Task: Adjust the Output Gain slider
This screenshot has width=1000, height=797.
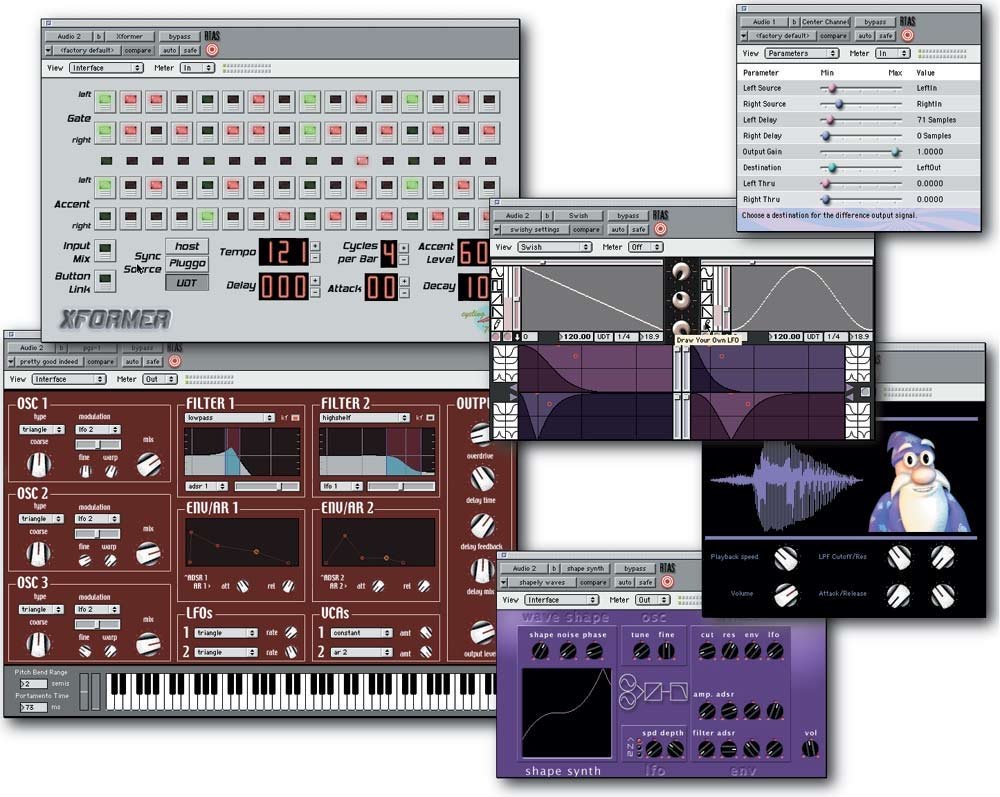Action: pos(860,152)
